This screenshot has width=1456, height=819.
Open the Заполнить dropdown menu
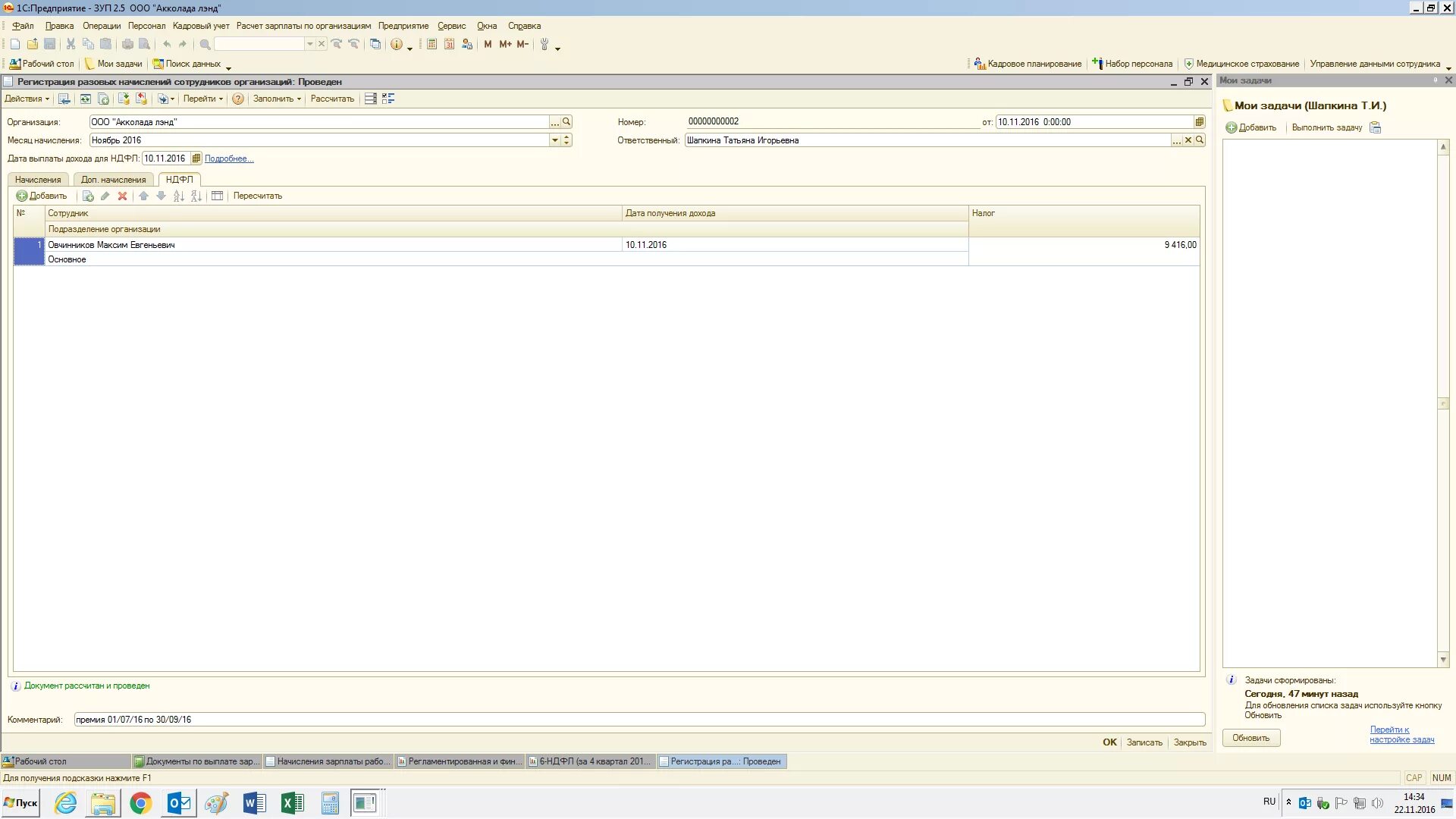pyautogui.click(x=277, y=99)
